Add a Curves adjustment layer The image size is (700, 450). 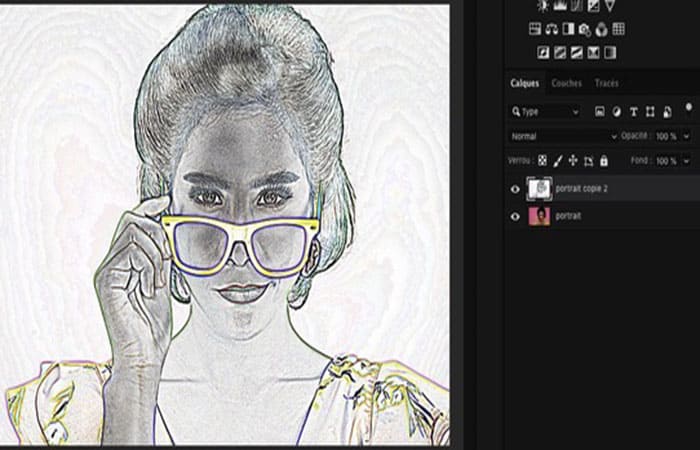coord(577,5)
